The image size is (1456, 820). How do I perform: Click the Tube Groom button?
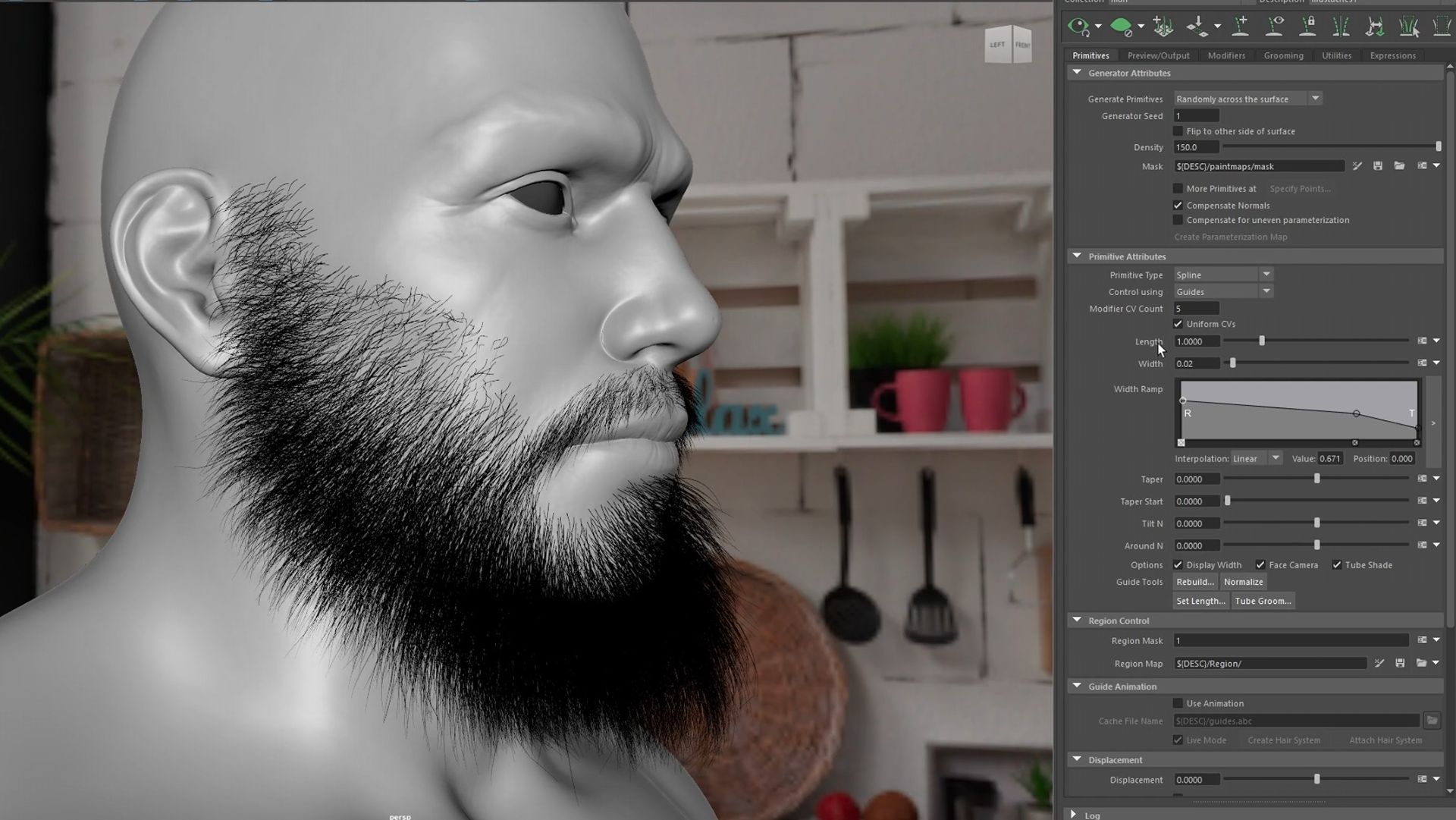1262,600
